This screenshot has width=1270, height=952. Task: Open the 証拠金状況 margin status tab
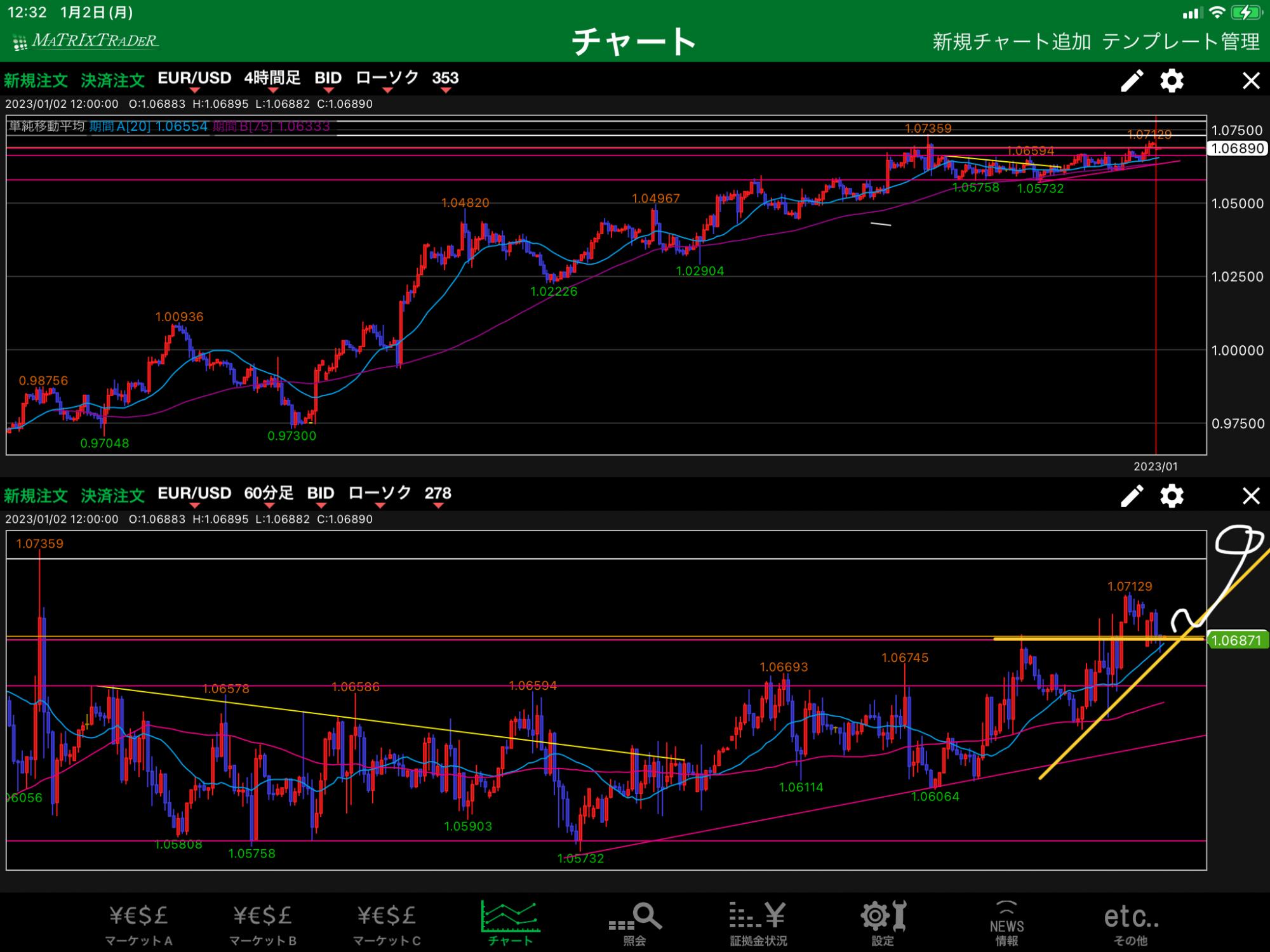tap(758, 924)
